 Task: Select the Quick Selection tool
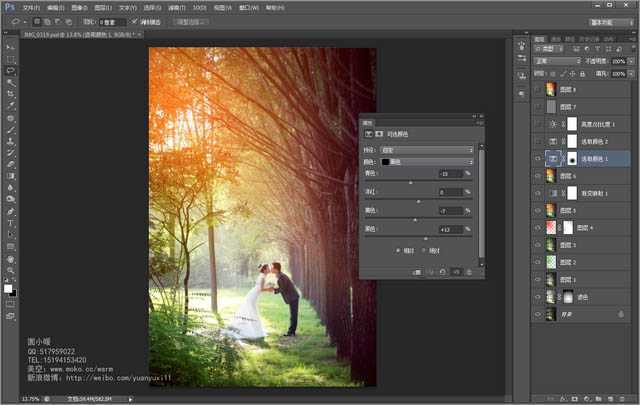(11, 82)
